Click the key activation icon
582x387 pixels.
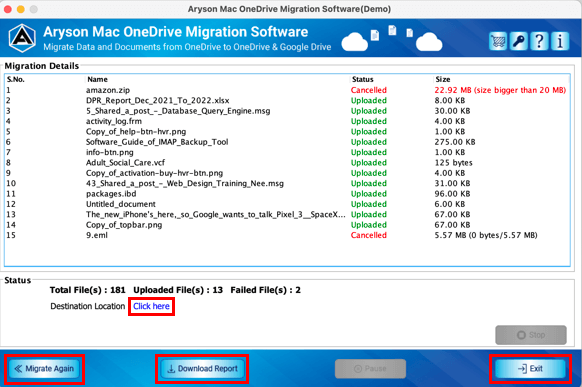(519, 41)
